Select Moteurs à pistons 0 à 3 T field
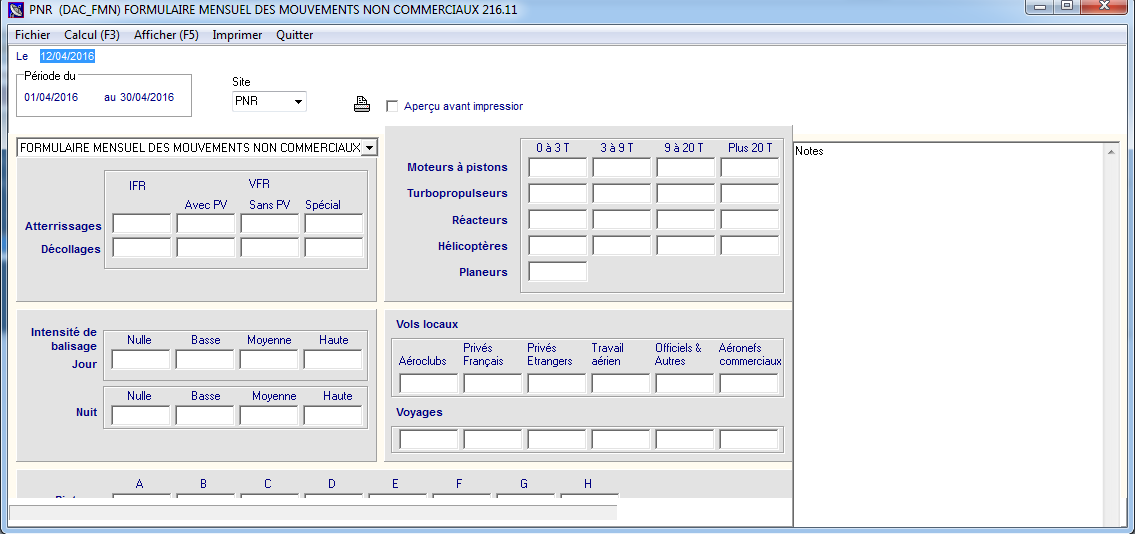1135x534 pixels. [x=557, y=167]
